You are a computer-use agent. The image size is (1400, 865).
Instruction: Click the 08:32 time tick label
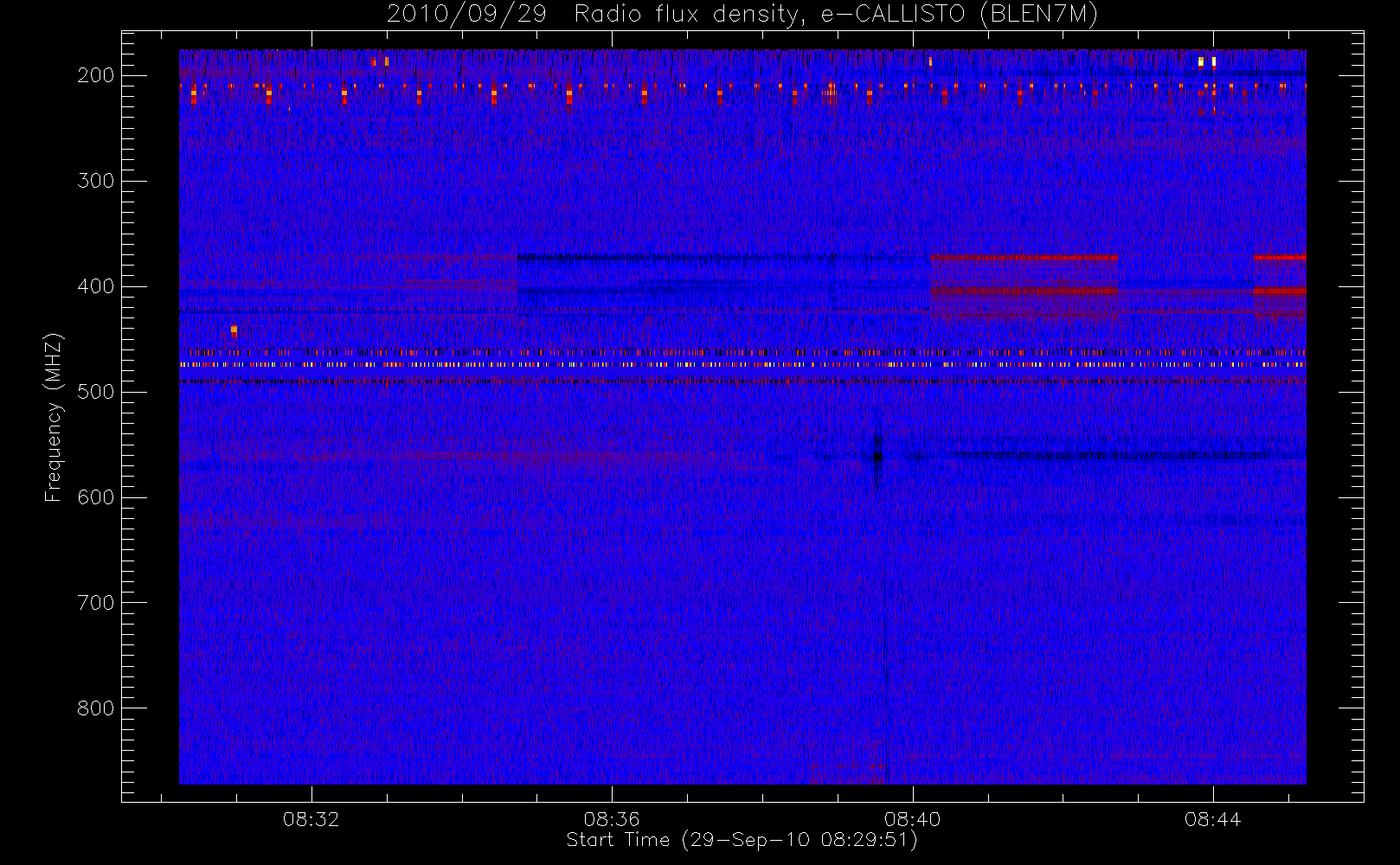pos(311,819)
